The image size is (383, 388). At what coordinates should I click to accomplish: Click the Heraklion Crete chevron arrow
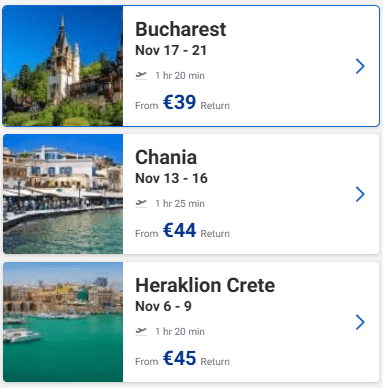click(x=360, y=322)
